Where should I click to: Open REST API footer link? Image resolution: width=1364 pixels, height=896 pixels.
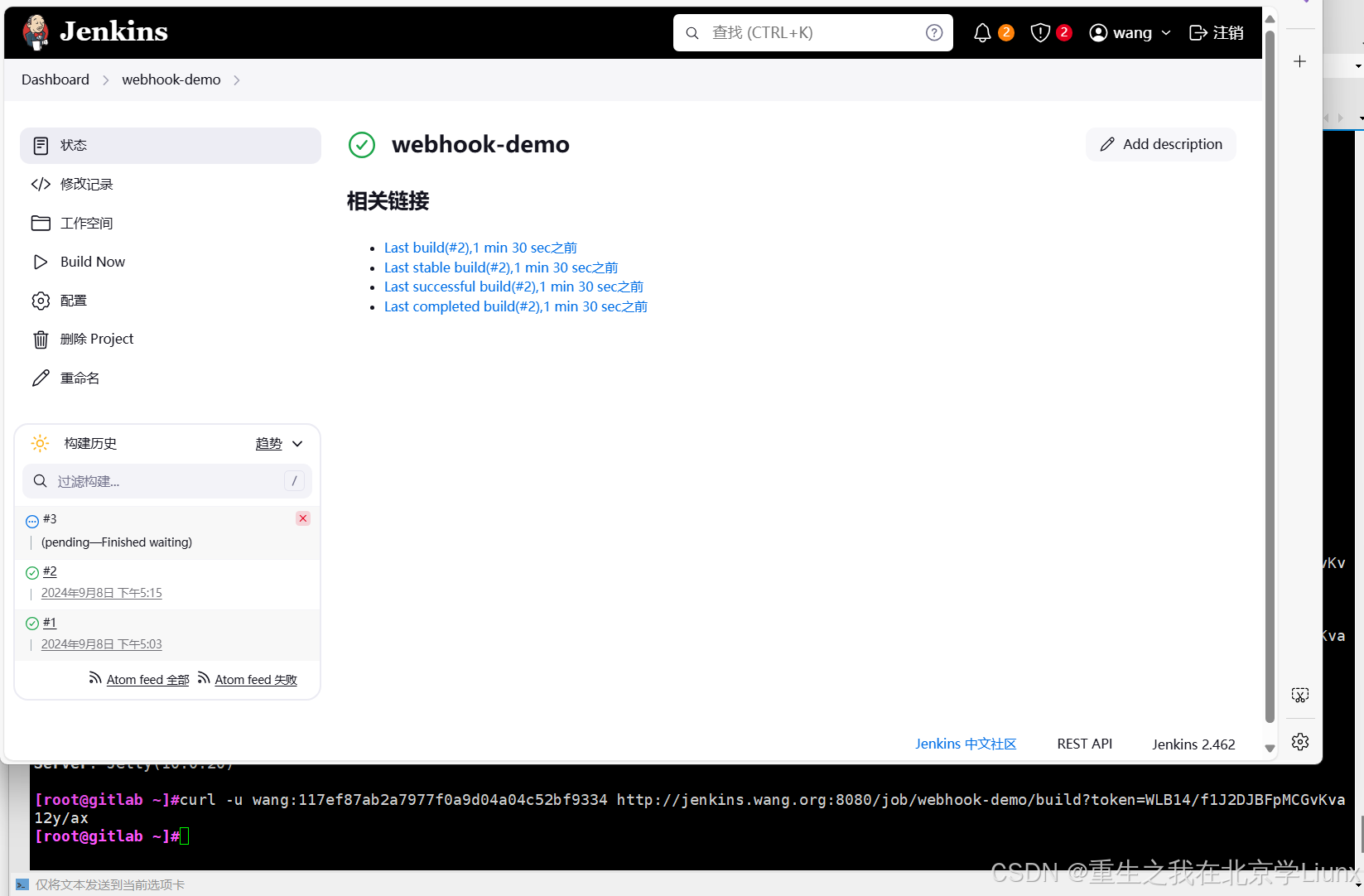point(1085,744)
